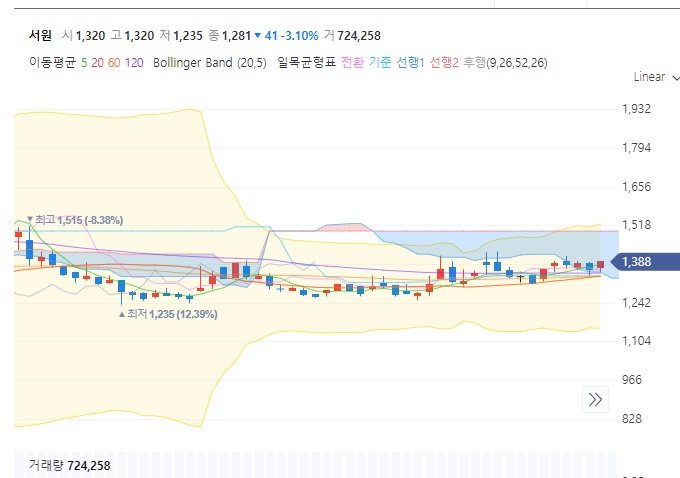The image size is (680, 478).
Task: Select the 120-day moving average label
Action: tap(134, 63)
